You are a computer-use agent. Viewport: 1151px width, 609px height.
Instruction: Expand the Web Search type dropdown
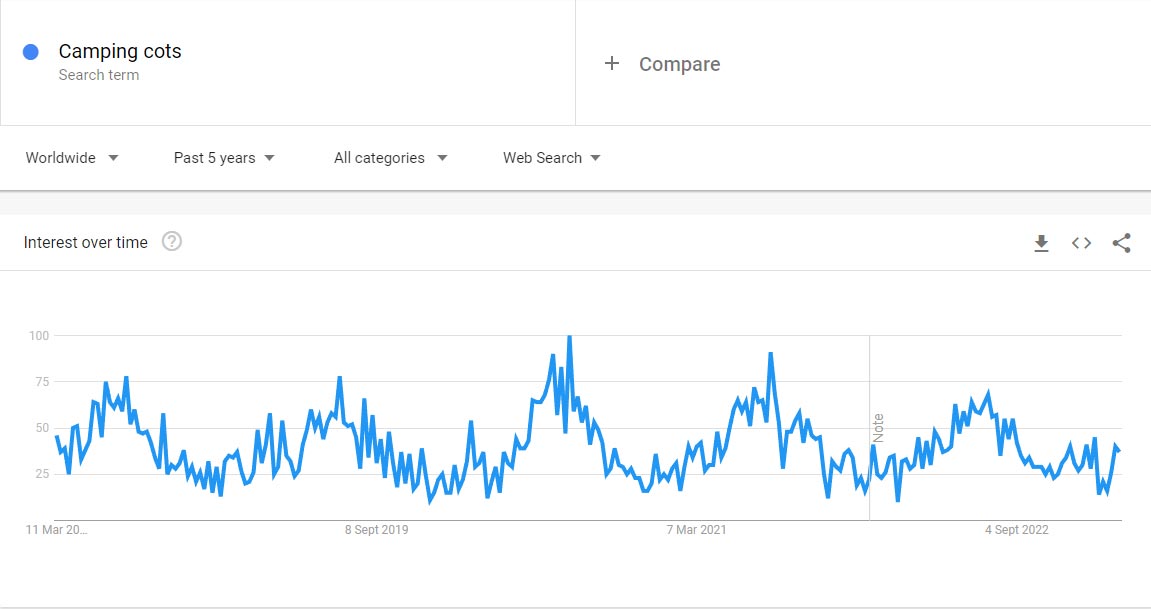click(x=551, y=158)
